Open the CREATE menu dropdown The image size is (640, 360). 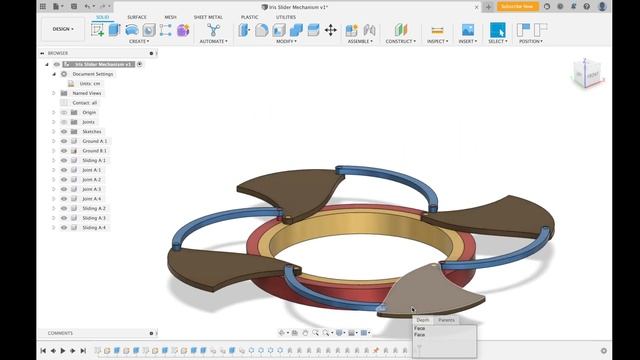tap(139, 41)
